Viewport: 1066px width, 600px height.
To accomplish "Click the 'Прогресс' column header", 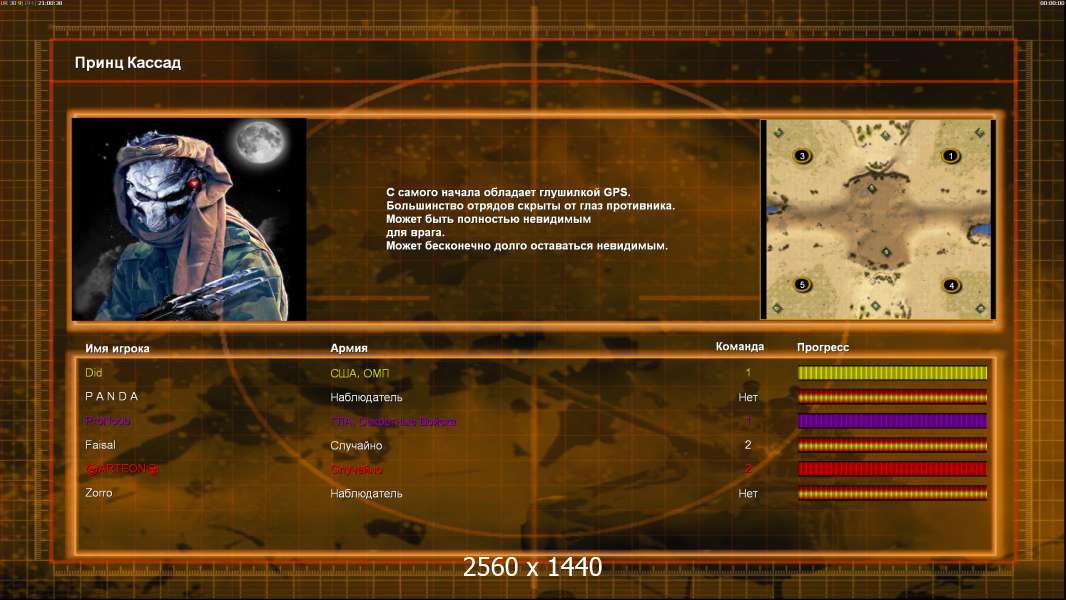I will [x=823, y=347].
